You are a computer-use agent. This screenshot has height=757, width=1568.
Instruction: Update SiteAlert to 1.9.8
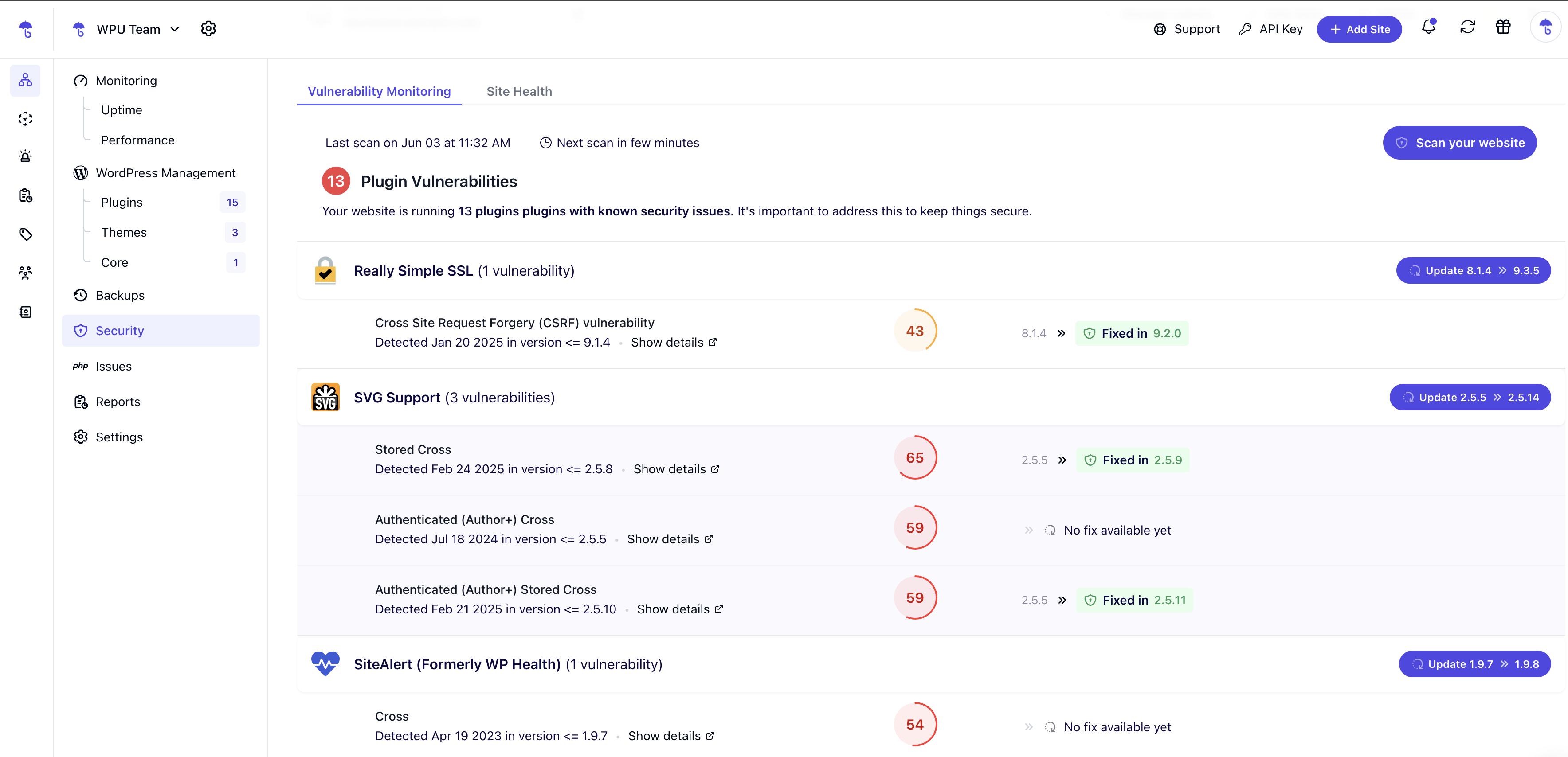coord(1474,664)
